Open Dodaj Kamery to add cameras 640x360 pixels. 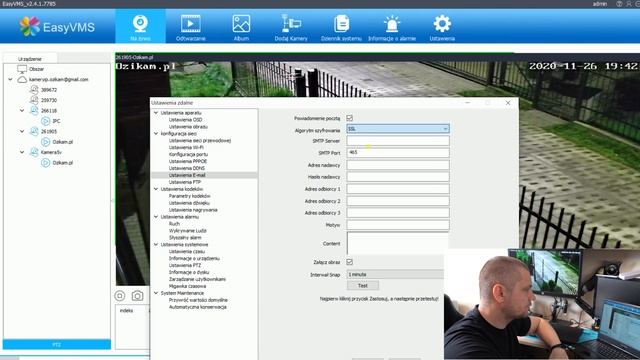pyautogui.click(x=291, y=27)
